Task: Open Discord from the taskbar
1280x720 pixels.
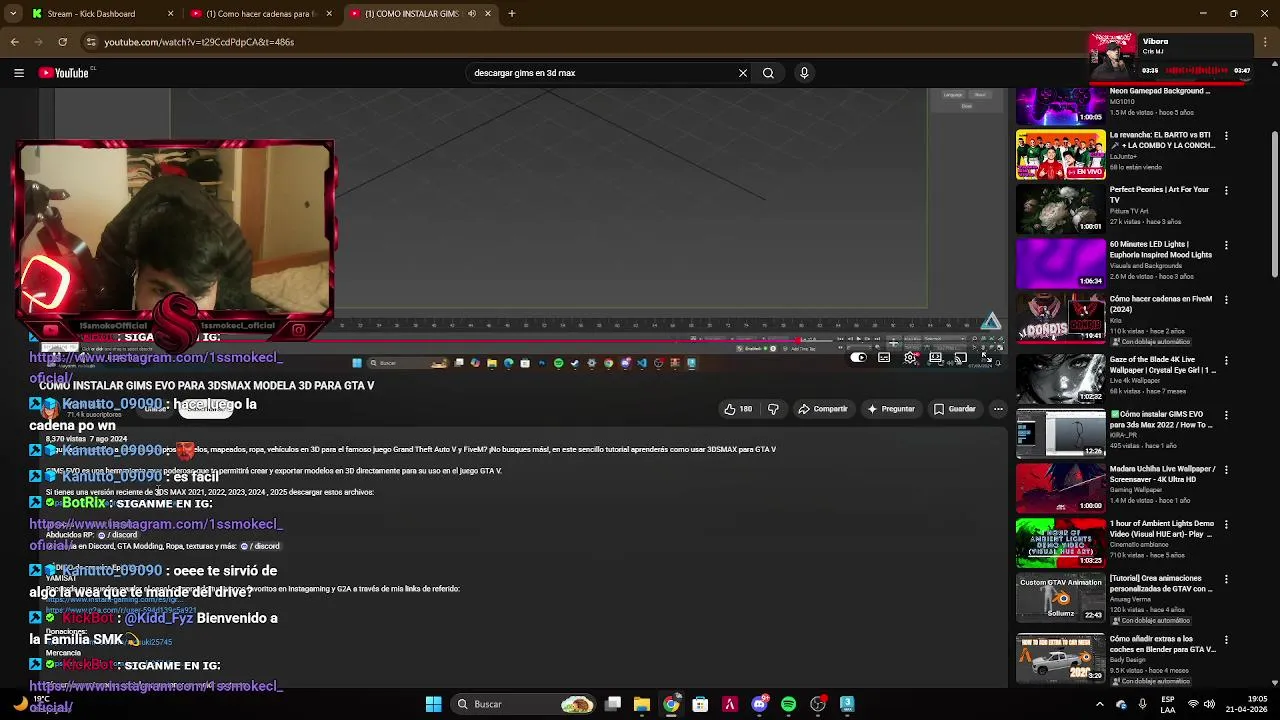Action: tap(759, 704)
